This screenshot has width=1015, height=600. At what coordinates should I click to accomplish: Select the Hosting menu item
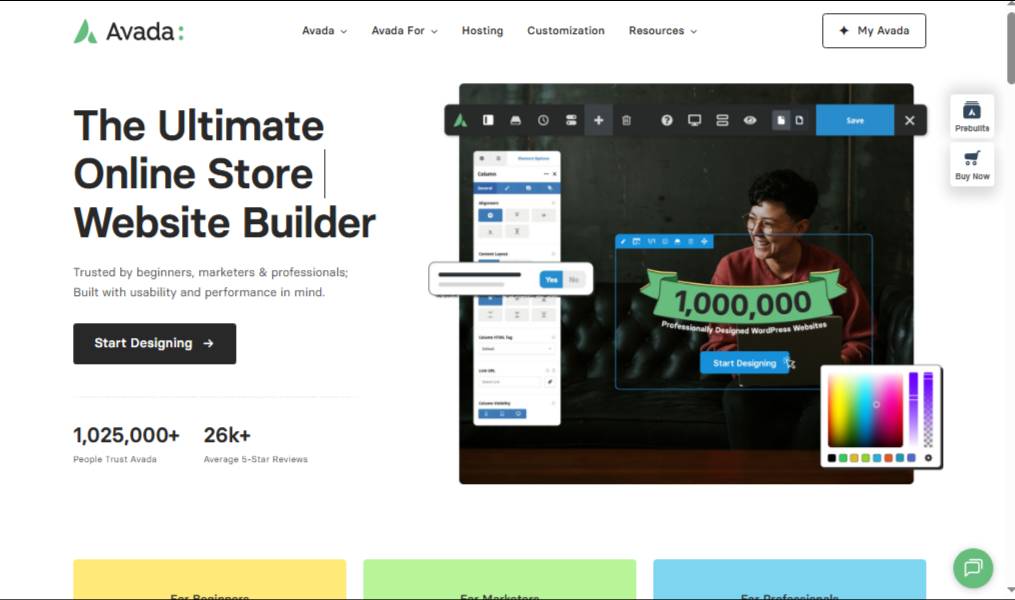click(482, 31)
